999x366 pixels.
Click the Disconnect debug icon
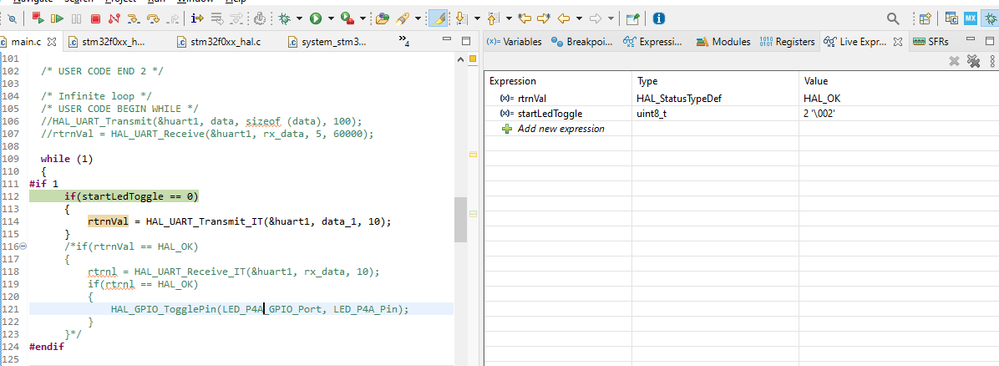pos(114,18)
